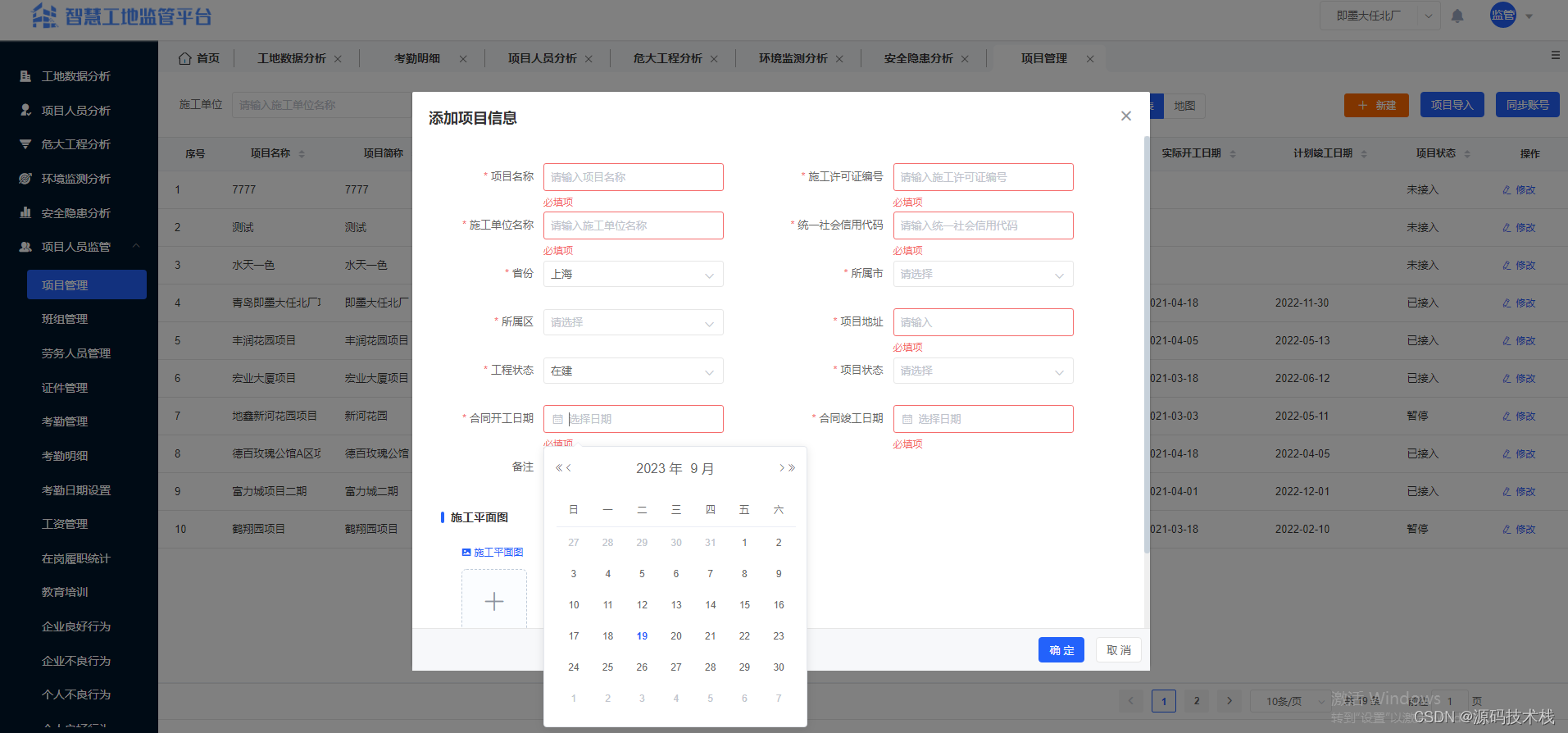Open 劳务人员管理 in the sidebar

tap(76, 353)
